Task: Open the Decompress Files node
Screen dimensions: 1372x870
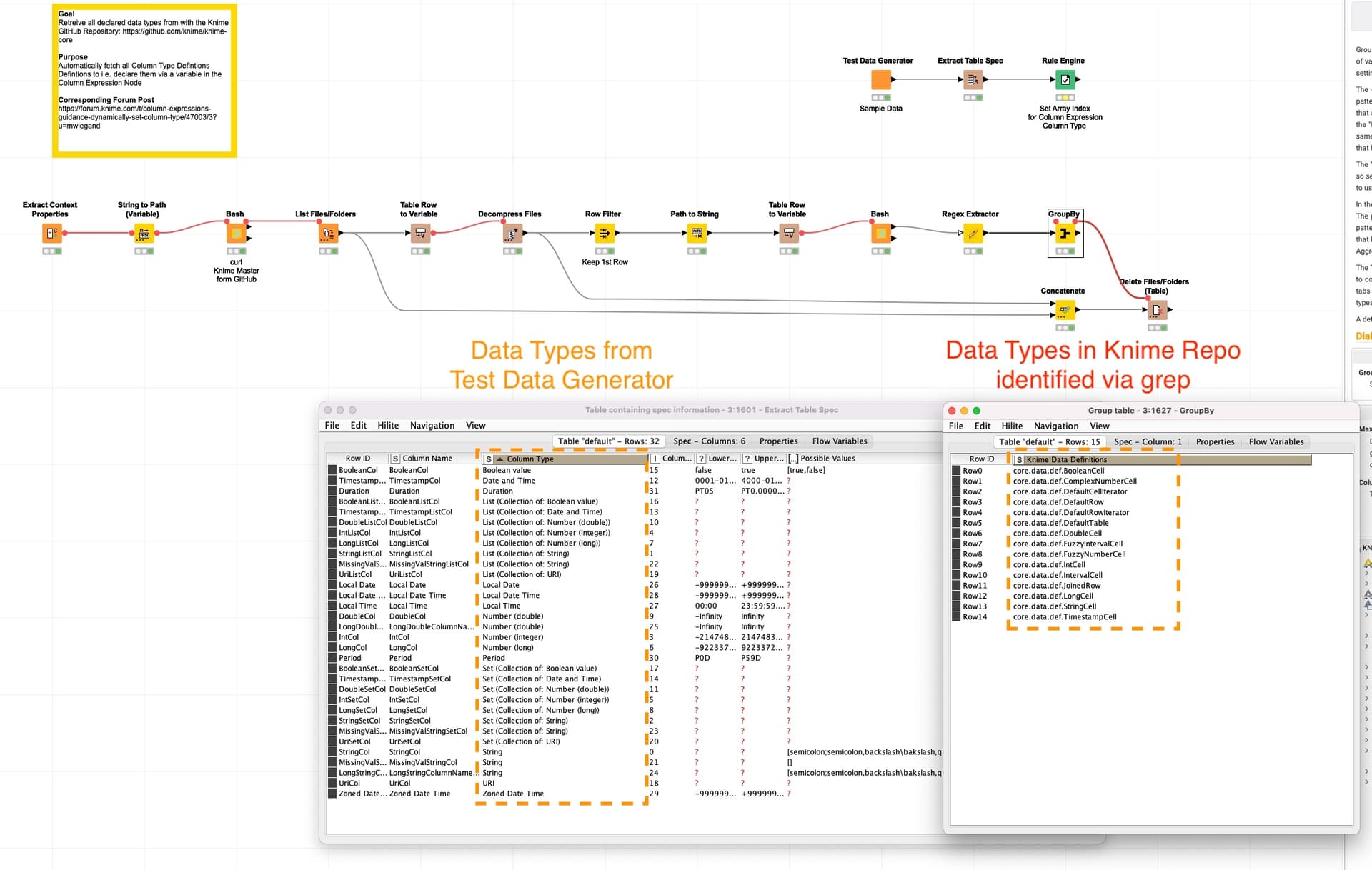Action: [x=510, y=232]
